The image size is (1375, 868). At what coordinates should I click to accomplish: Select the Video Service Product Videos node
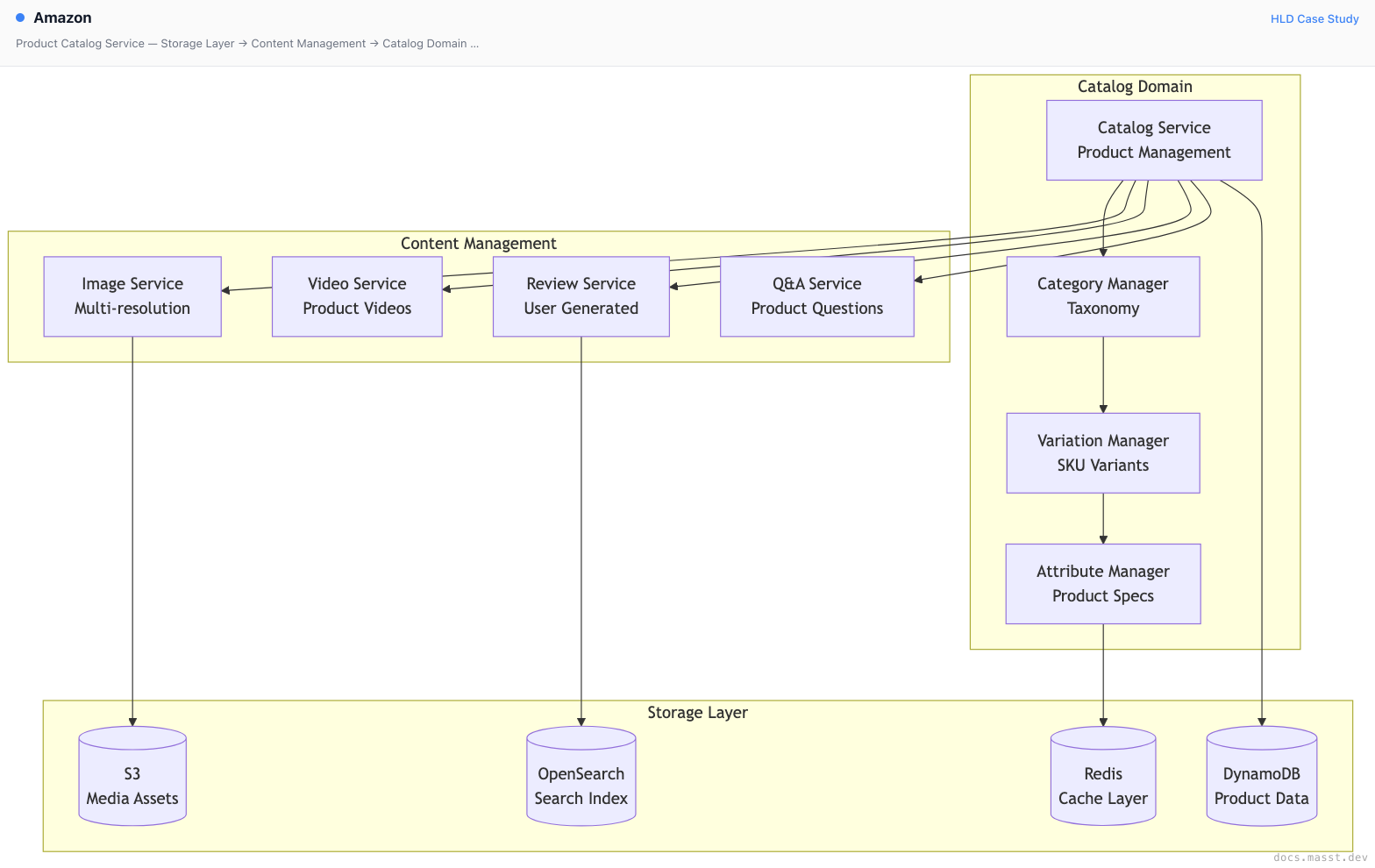point(357,296)
